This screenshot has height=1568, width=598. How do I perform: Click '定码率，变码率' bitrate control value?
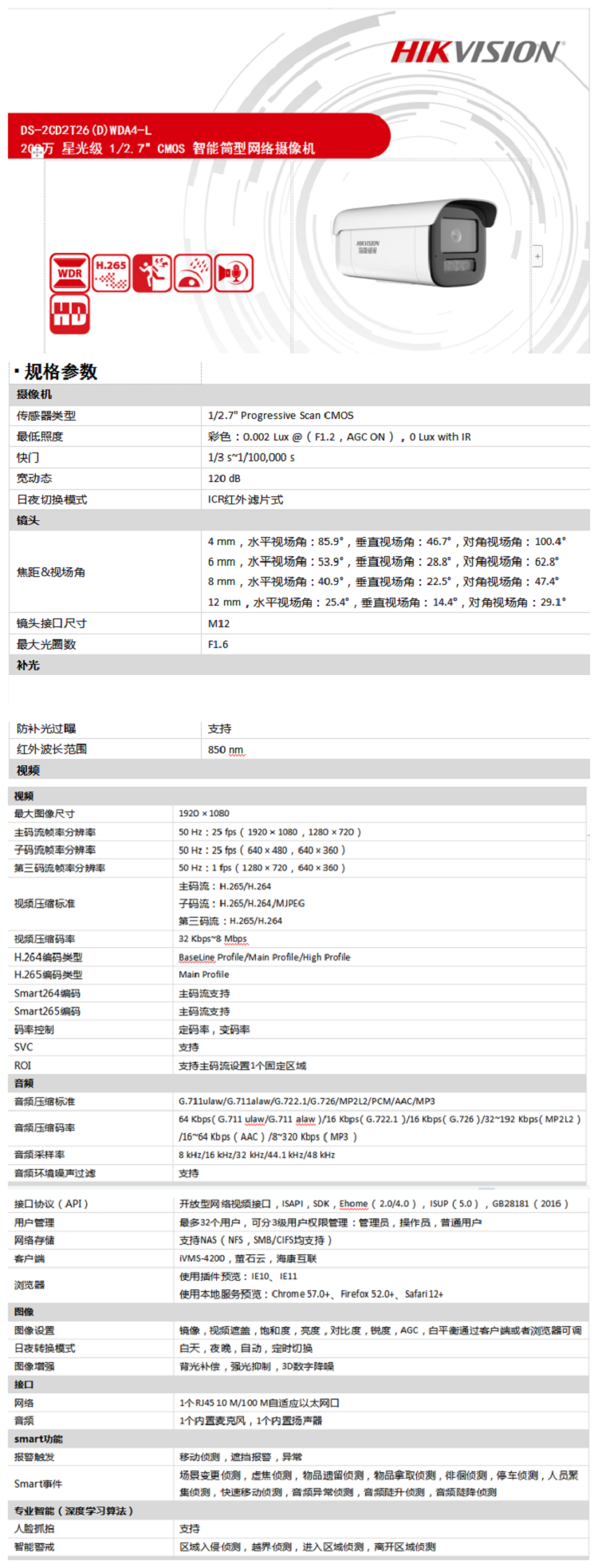[x=214, y=1029]
